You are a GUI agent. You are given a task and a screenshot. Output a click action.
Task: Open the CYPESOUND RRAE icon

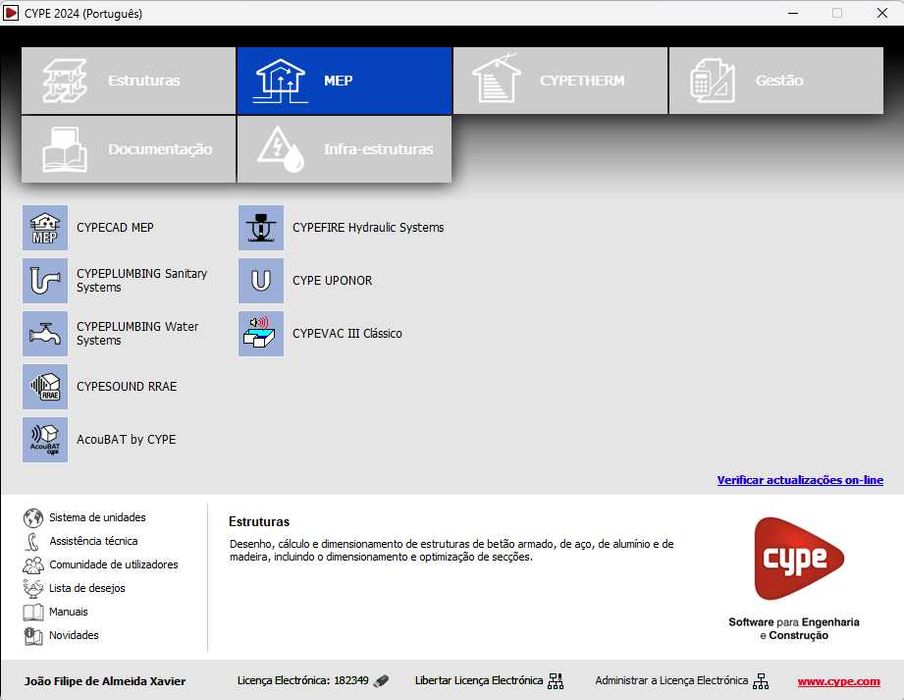(x=45, y=387)
